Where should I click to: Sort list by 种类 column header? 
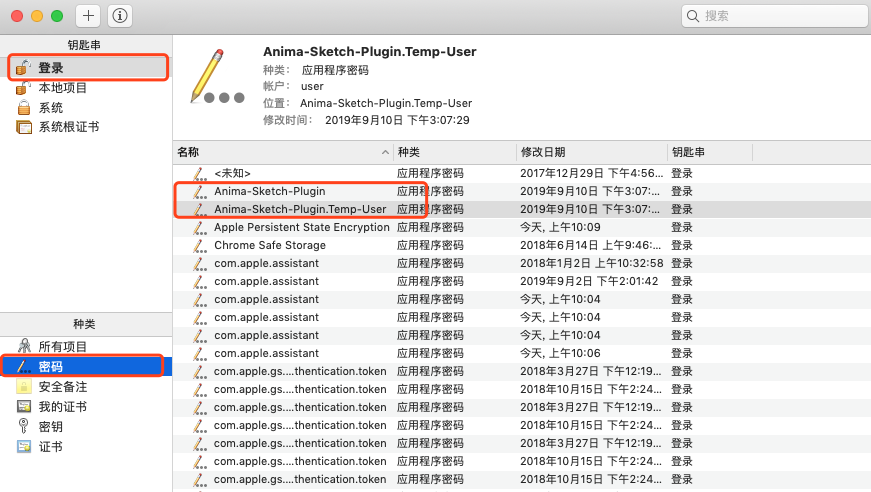[x=452, y=152]
